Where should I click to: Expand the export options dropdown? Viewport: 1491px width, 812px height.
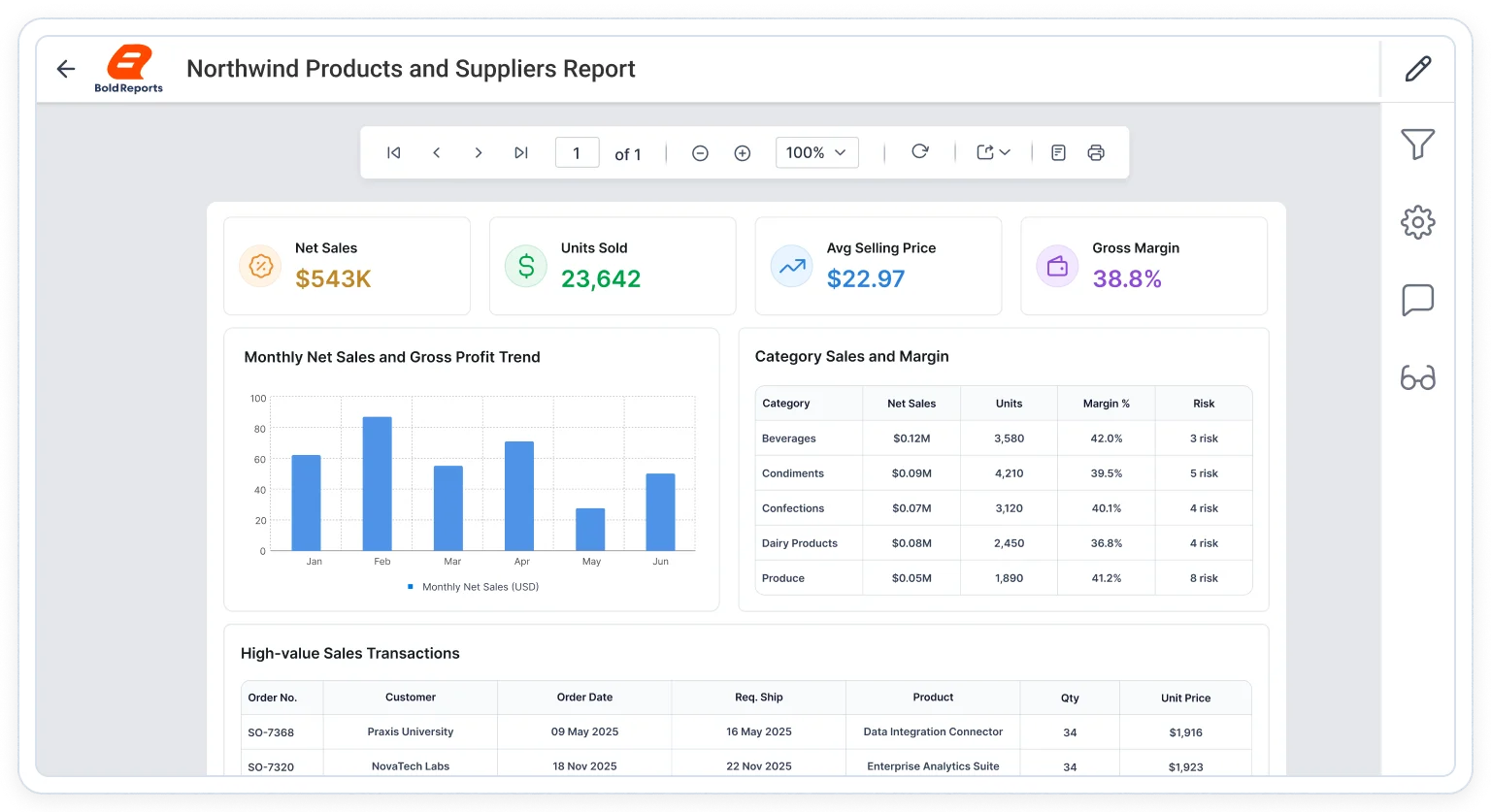tap(994, 152)
